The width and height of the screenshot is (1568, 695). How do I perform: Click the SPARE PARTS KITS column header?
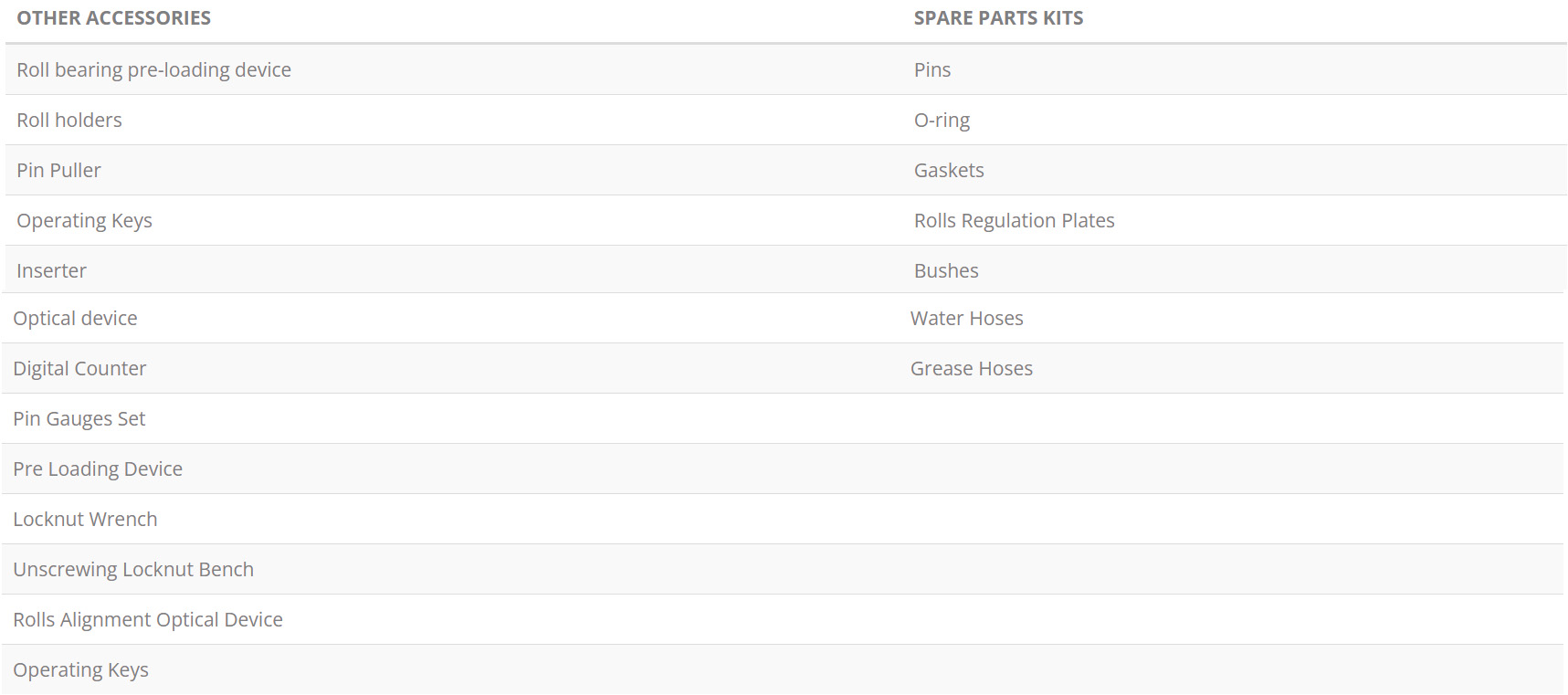[x=998, y=18]
